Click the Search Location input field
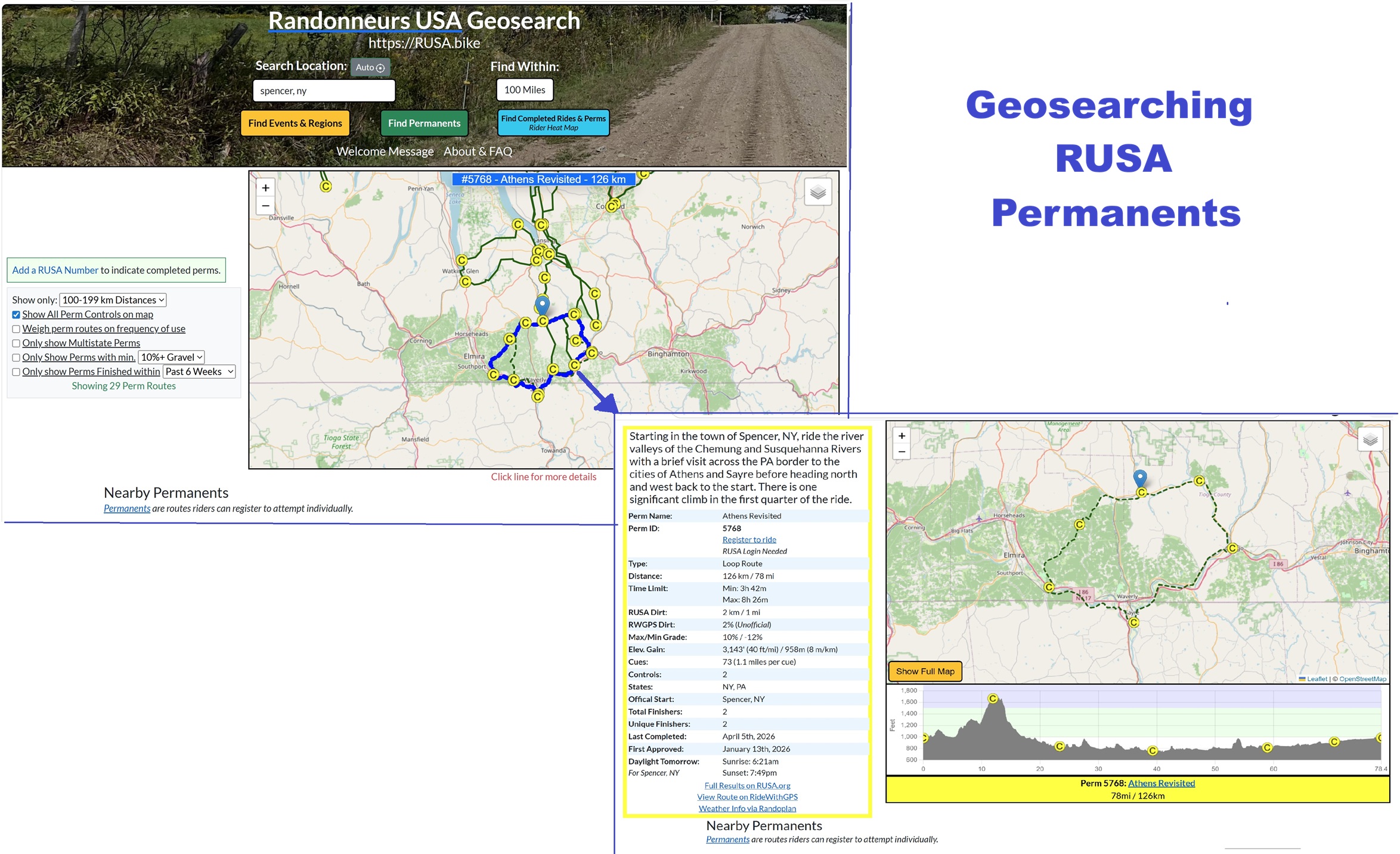Screen dimensions: 1400x854 324,91
